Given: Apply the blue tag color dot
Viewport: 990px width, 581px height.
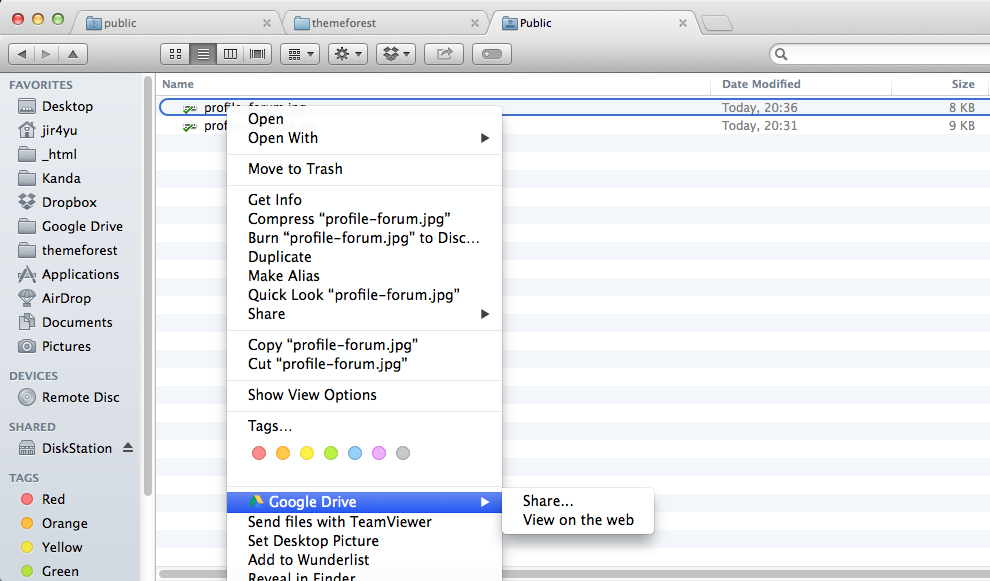Looking at the screenshot, I should 355,453.
